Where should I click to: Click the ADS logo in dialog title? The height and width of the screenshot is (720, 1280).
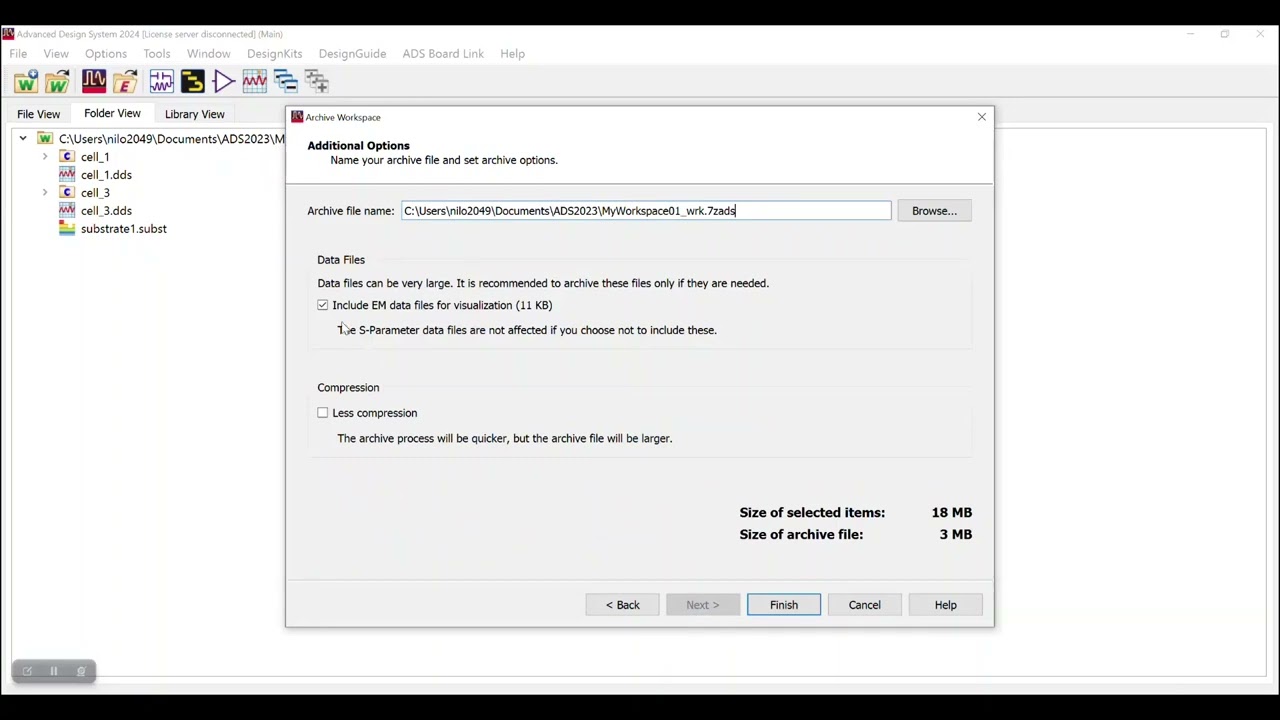[297, 117]
